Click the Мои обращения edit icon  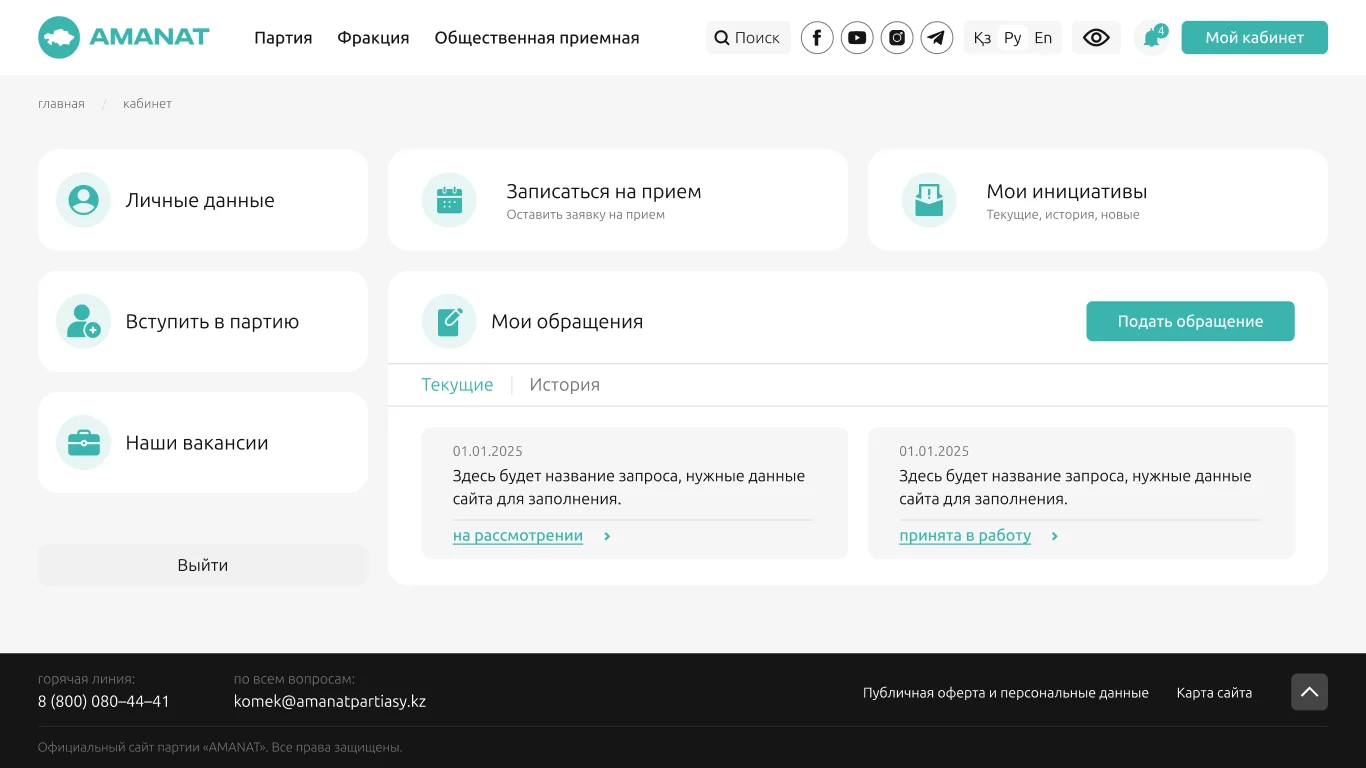coord(449,321)
